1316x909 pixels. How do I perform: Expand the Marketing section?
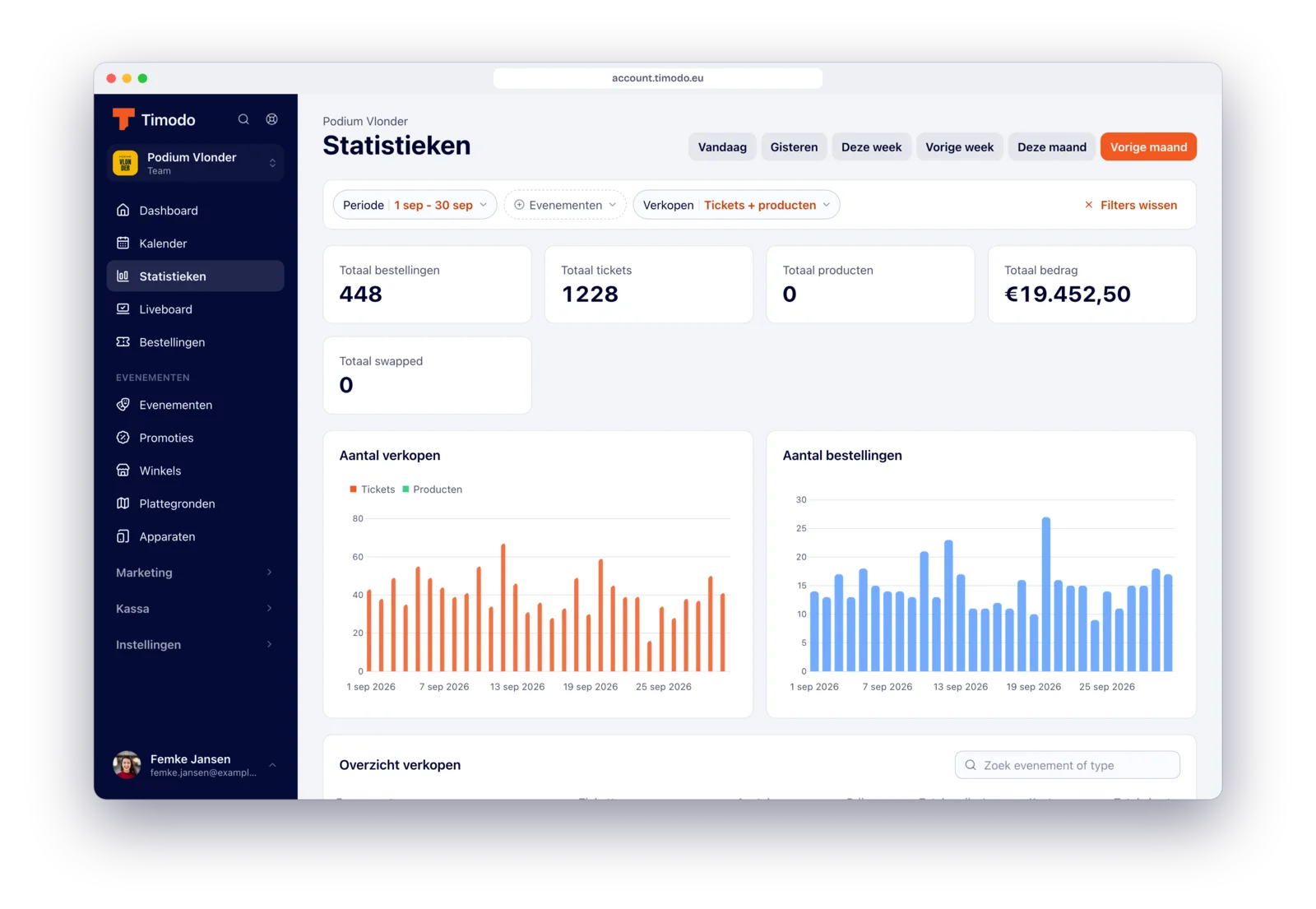[x=195, y=573]
